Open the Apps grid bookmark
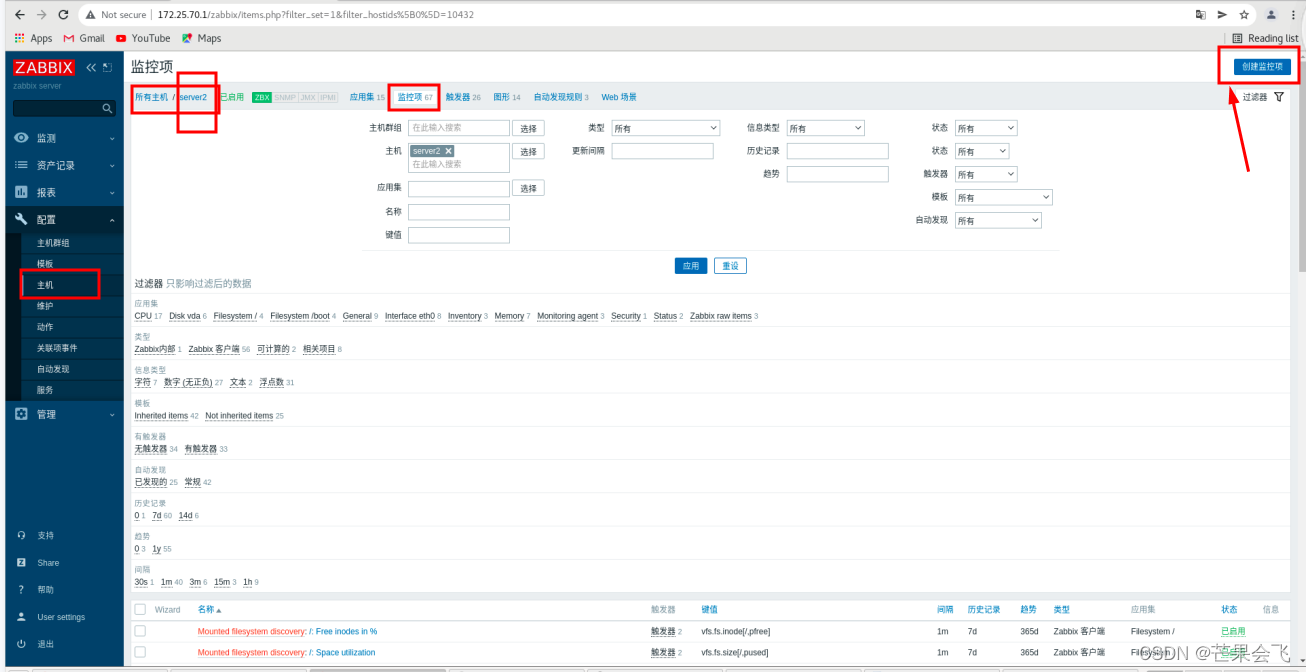The height and width of the screenshot is (672, 1306). pos(34,38)
